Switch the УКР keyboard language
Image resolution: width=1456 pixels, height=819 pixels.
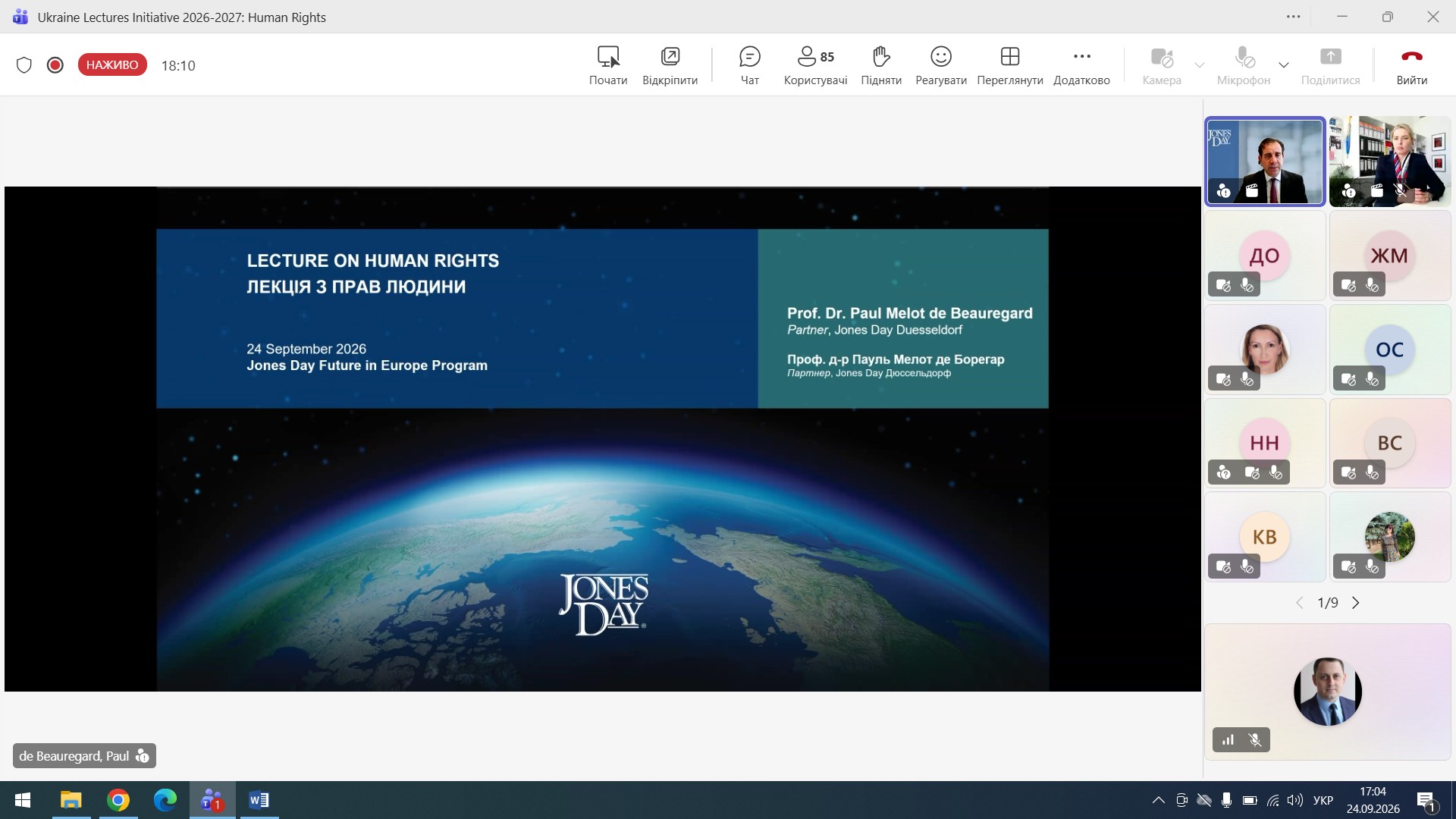coord(1323,800)
